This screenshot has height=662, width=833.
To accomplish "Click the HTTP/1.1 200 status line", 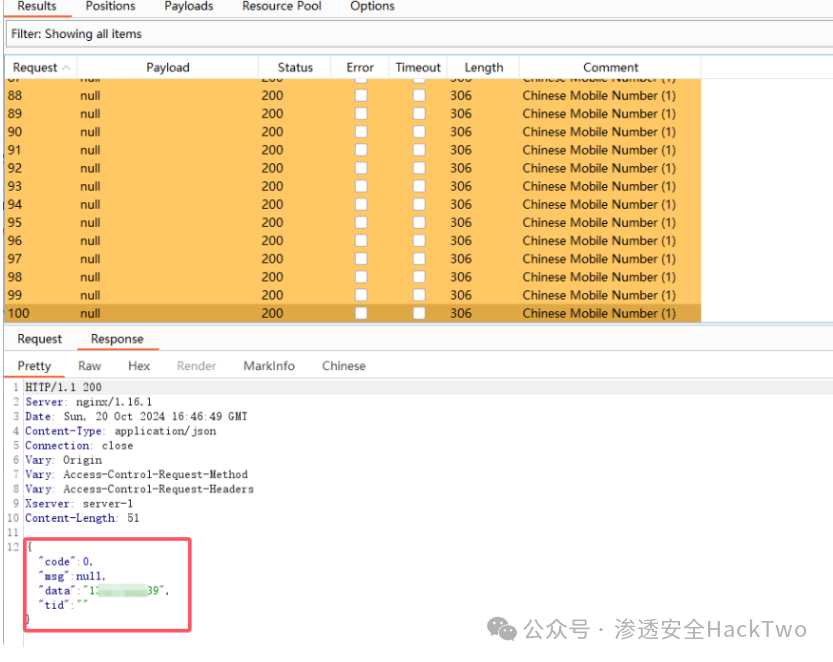I will pyautogui.click(x=63, y=387).
